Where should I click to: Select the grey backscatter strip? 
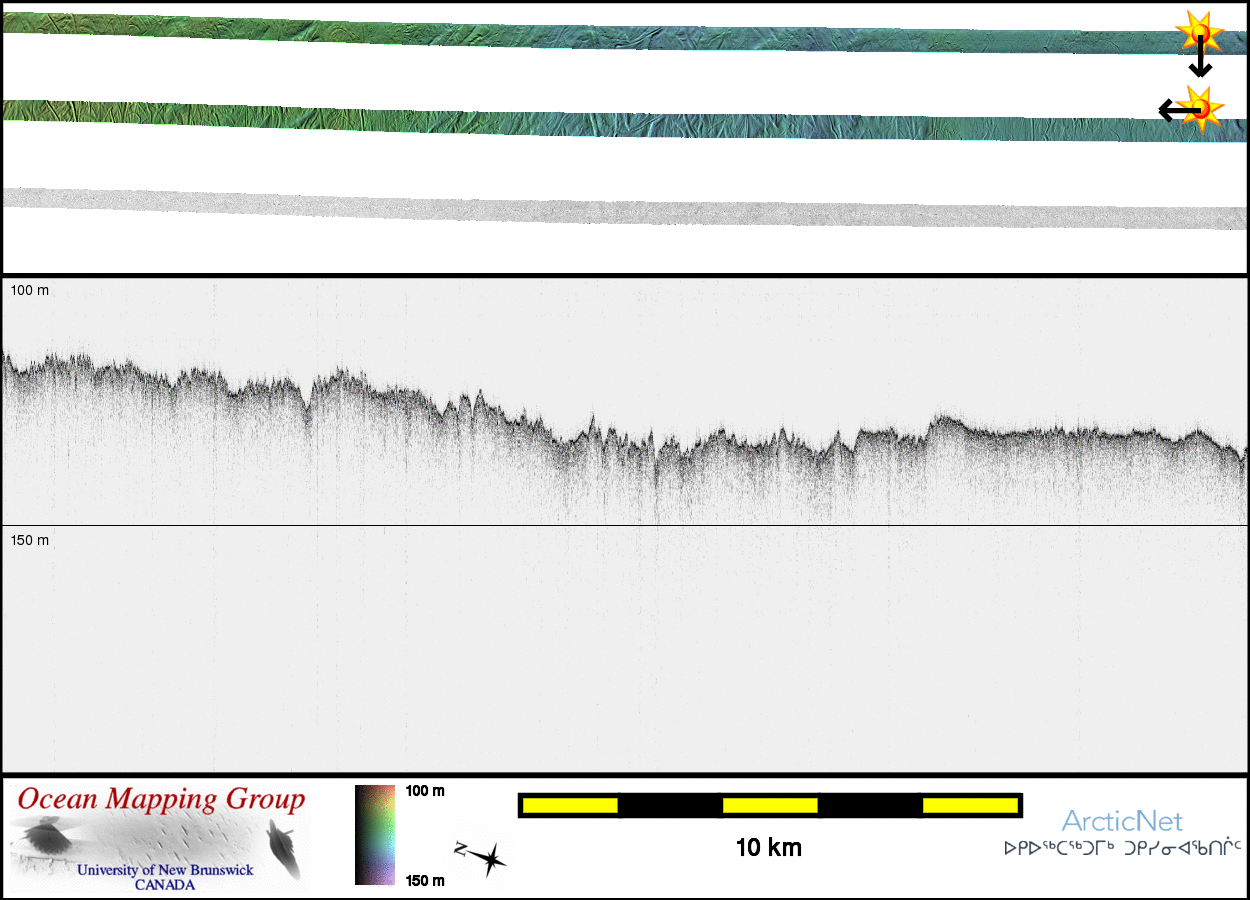600,207
